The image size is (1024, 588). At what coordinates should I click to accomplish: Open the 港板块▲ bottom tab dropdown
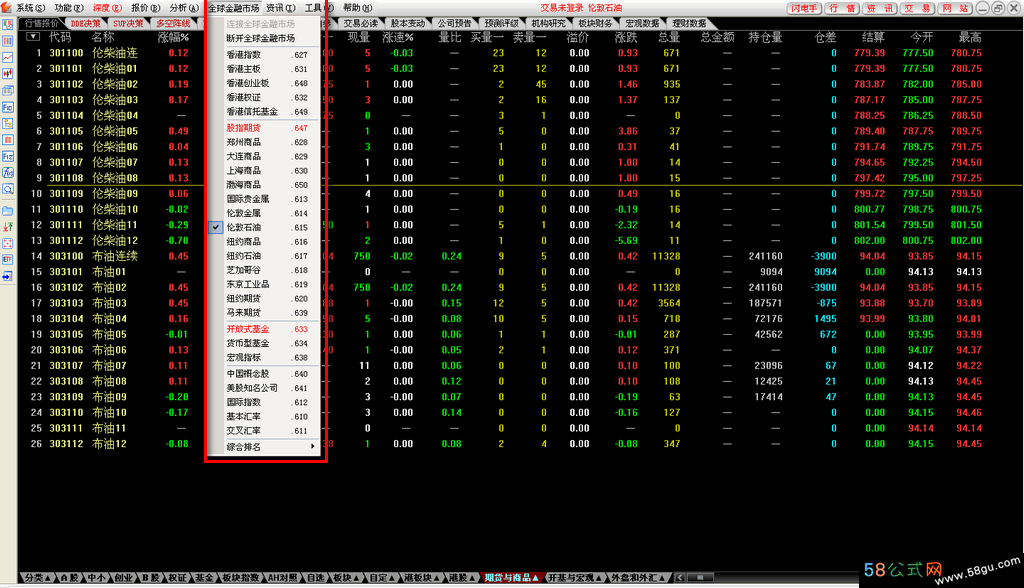423,578
